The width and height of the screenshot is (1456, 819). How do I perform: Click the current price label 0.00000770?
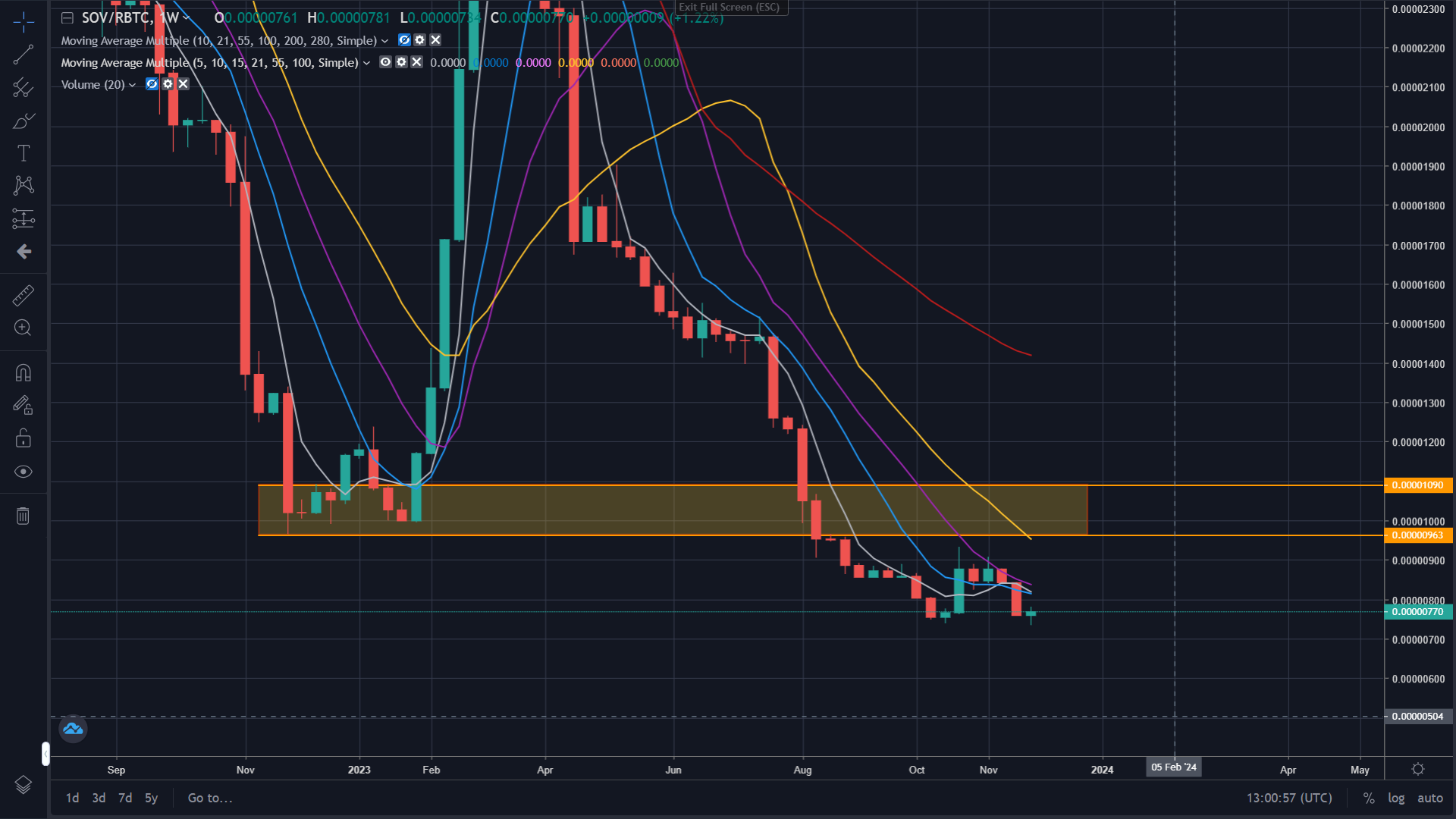[x=1418, y=612]
